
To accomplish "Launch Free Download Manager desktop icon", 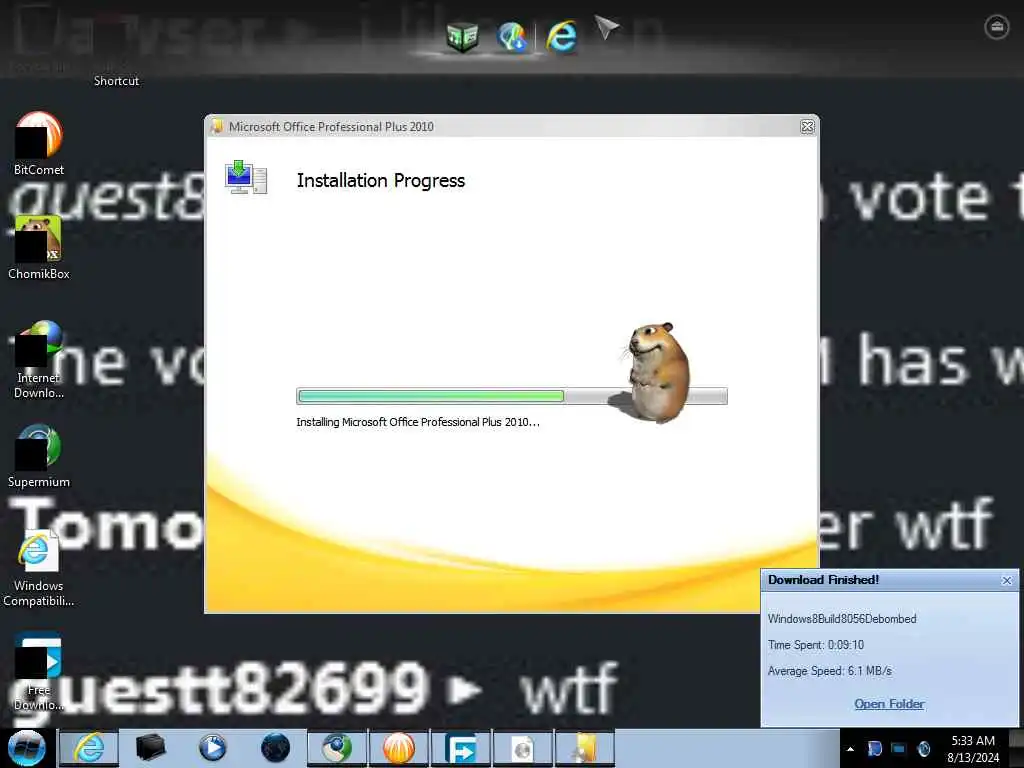I will point(39,672).
